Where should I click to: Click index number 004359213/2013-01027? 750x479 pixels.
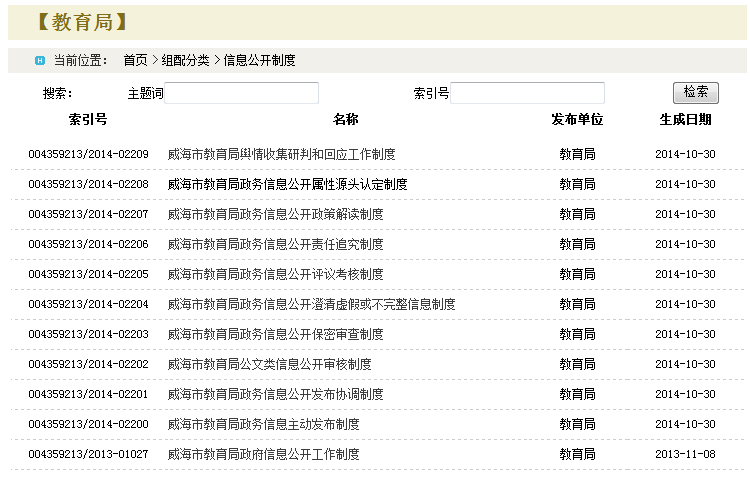pyautogui.click(x=88, y=454)
